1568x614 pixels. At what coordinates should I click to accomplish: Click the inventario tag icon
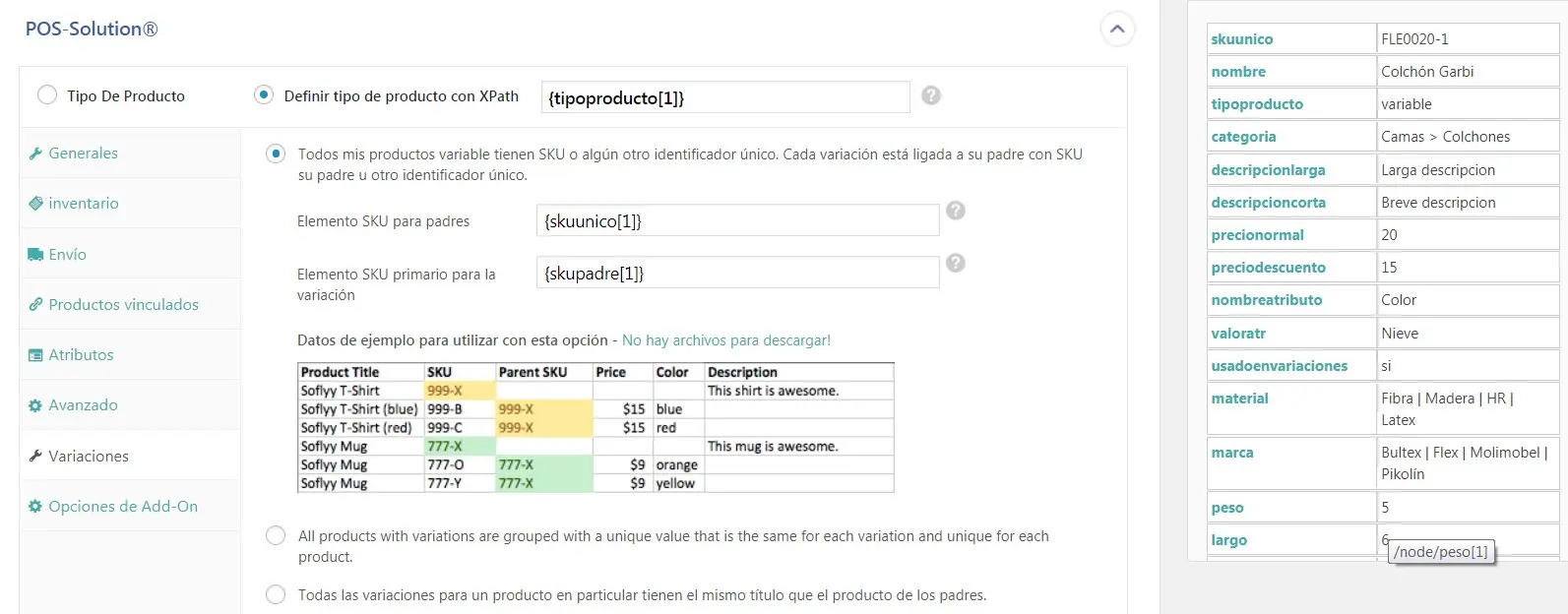coord(35,204)
